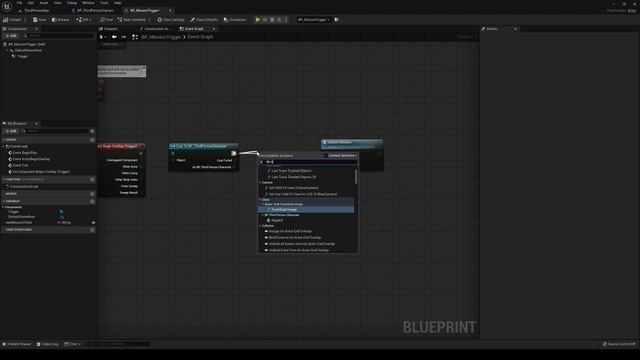The height and width of the screenshot is (360, 640).
Task: Click BP_MissionTrigger in the breadcrumb
Action: point(161,37)
